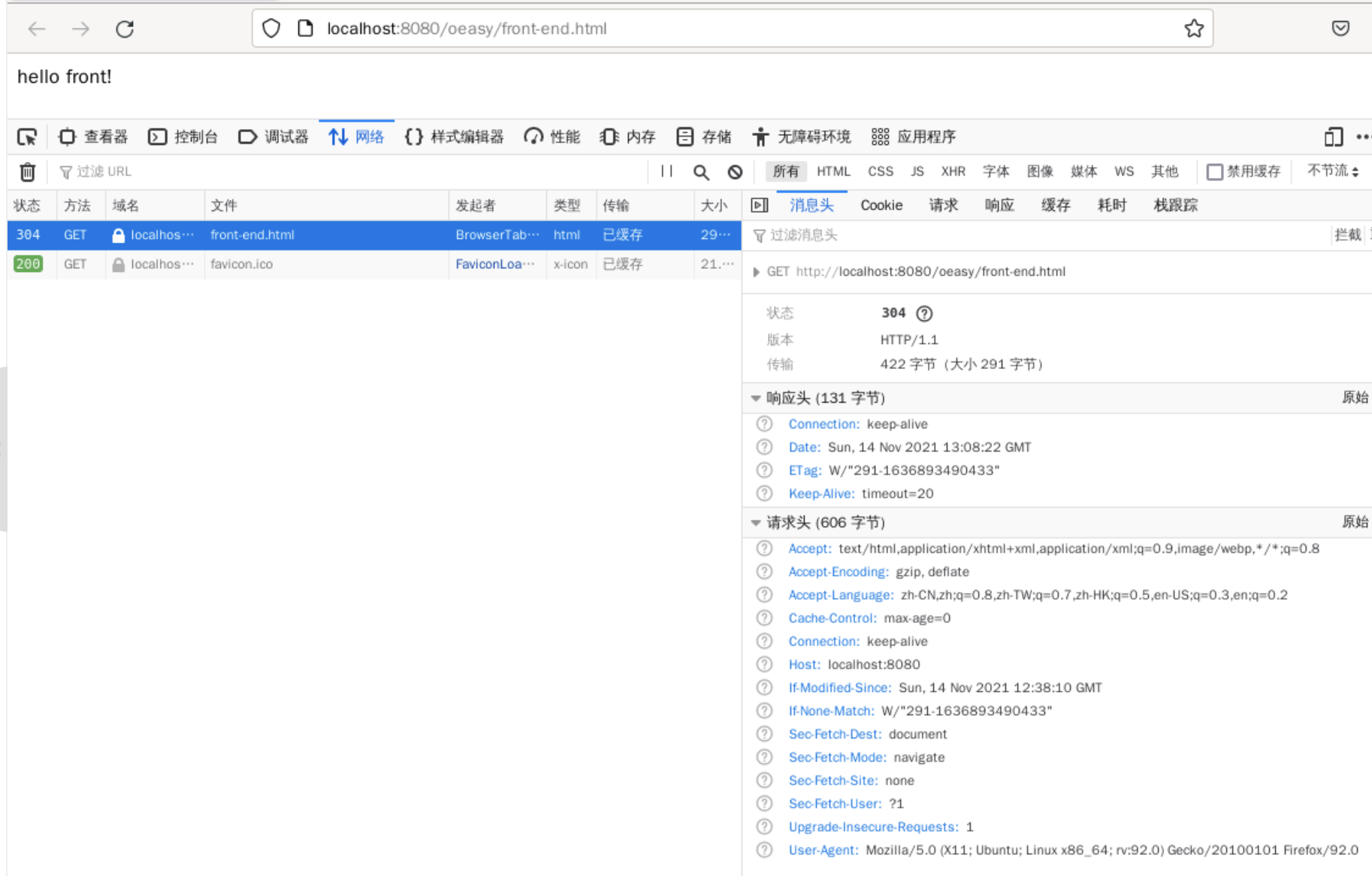Go forward to next page

click(x=80, y=29)
